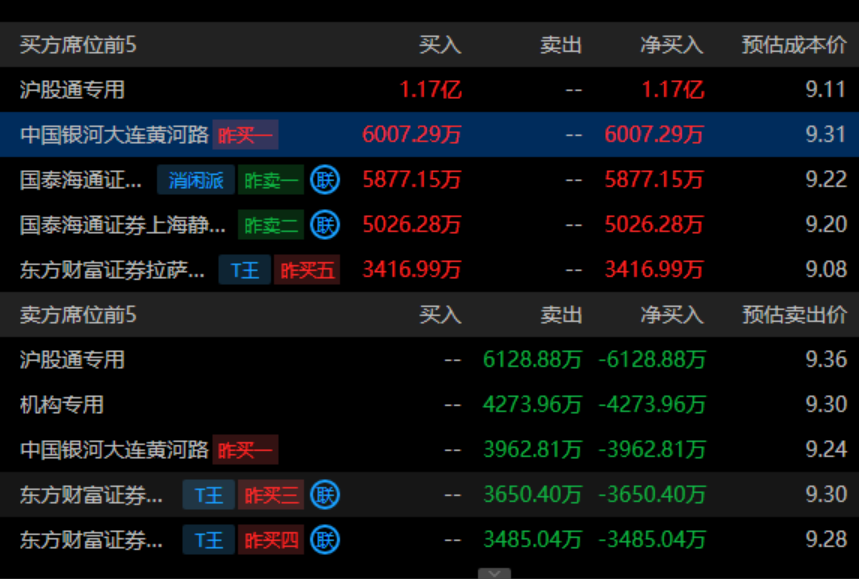
Task: Open the 东方财富证券拉萨... seat
Action: [112, 270]
